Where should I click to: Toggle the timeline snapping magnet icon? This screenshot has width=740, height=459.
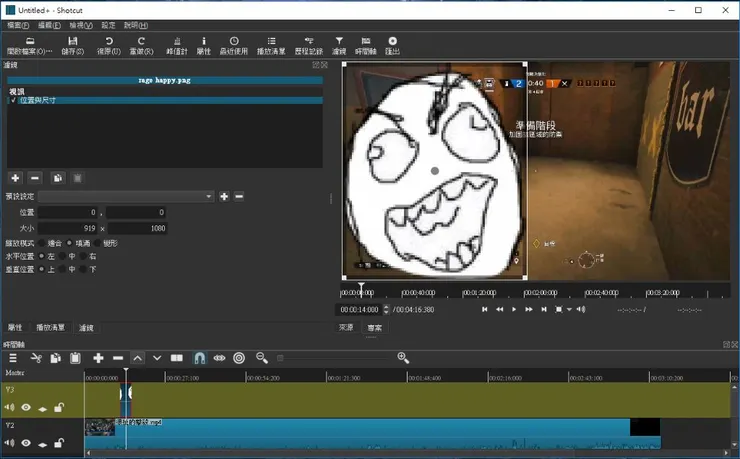click(199, 358)
